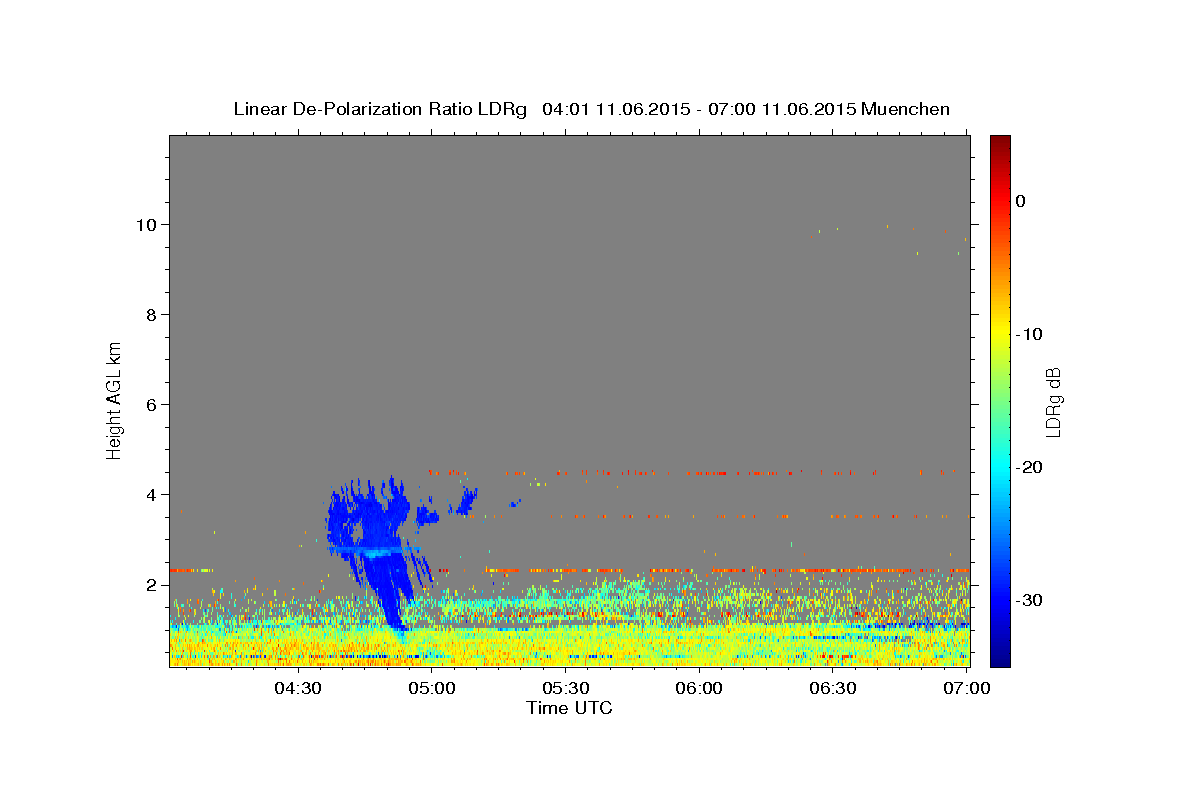This screenshot has height=800, width=1200.
Task: Click the '06:00' time axis label
Action: (x=699, y=688)
